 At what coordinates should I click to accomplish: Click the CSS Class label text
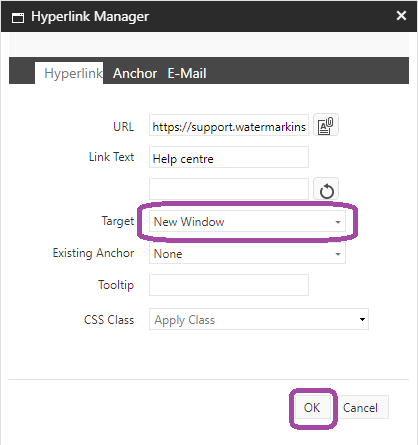(109, 320)
